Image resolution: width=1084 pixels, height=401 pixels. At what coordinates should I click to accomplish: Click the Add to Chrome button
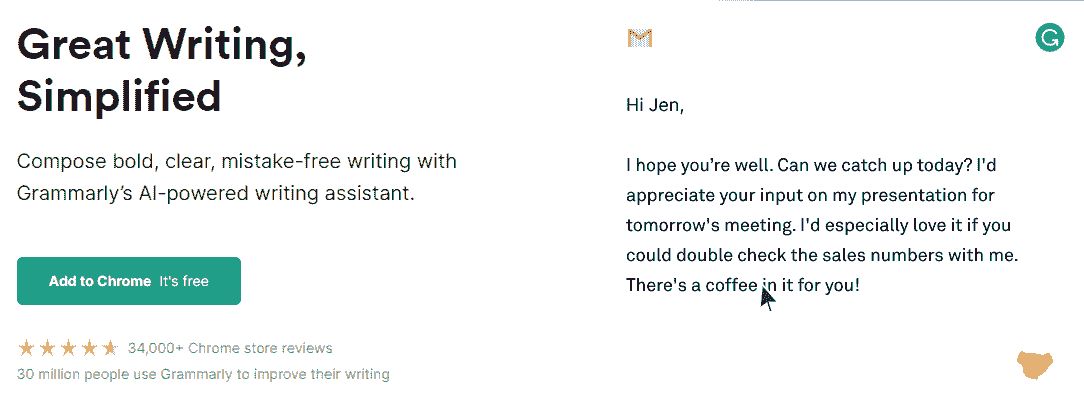tap(129, 281)
